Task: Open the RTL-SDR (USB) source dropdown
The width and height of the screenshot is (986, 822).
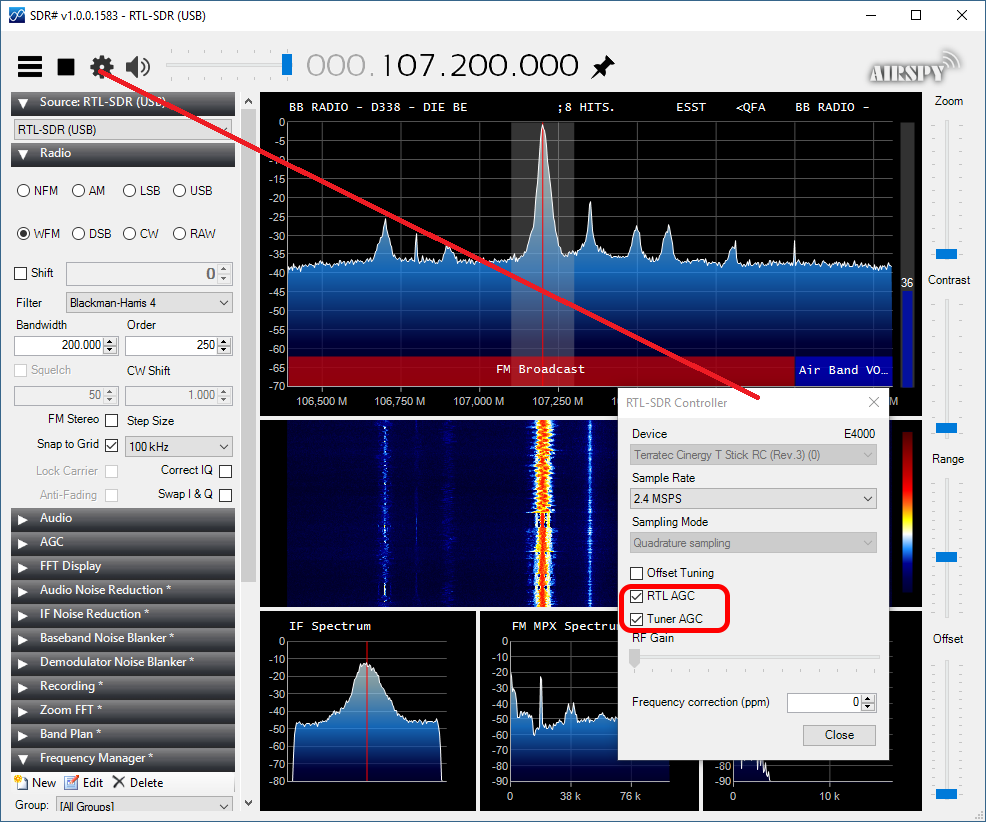Action: coord(123,130)
